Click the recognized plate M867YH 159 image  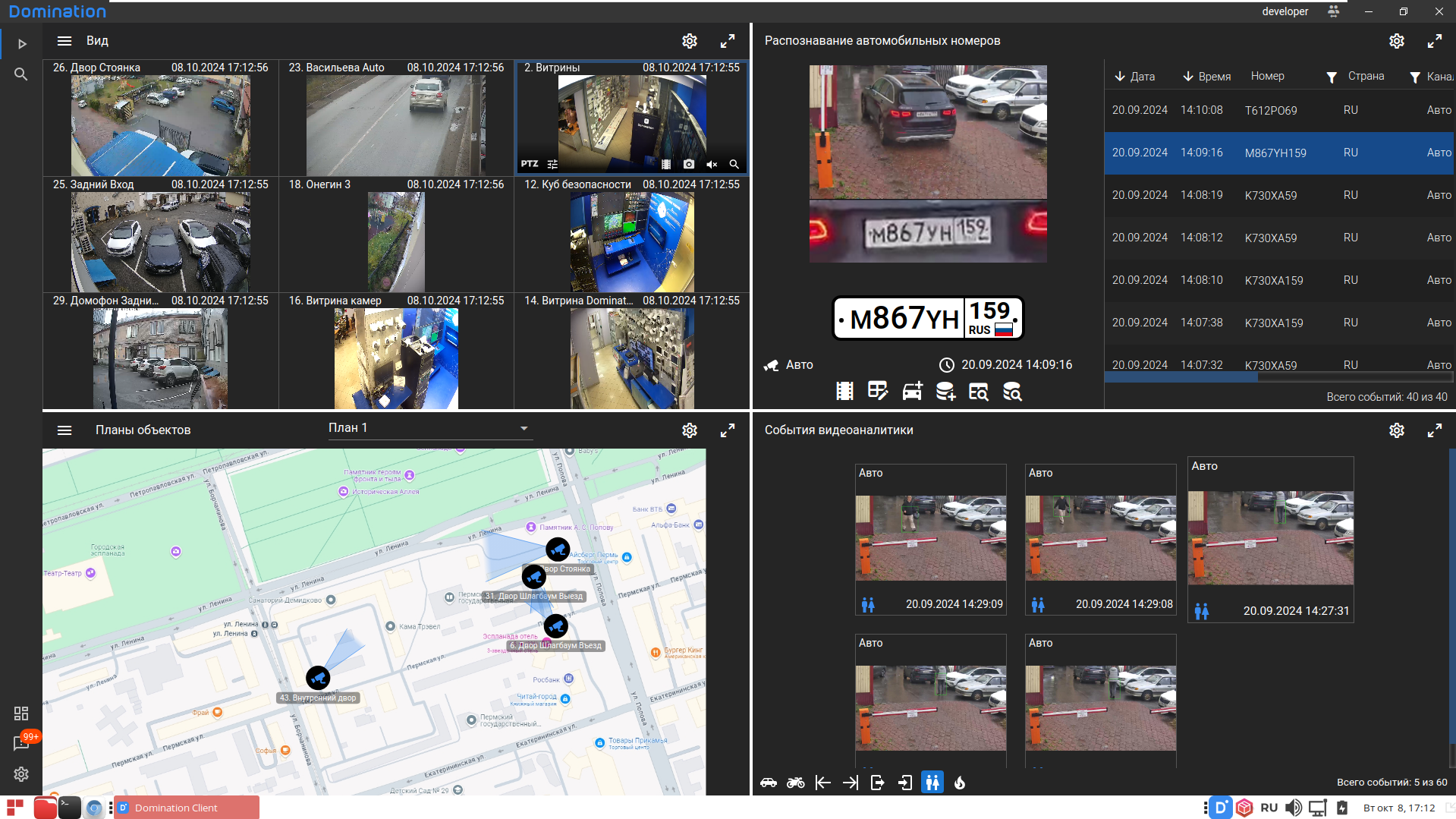929,318
